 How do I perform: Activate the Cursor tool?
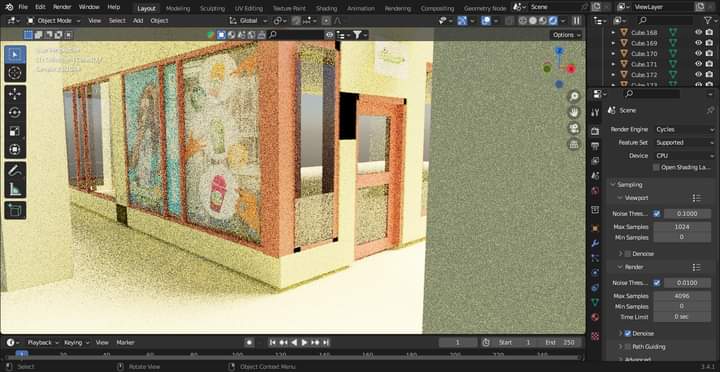click(15, 73)
